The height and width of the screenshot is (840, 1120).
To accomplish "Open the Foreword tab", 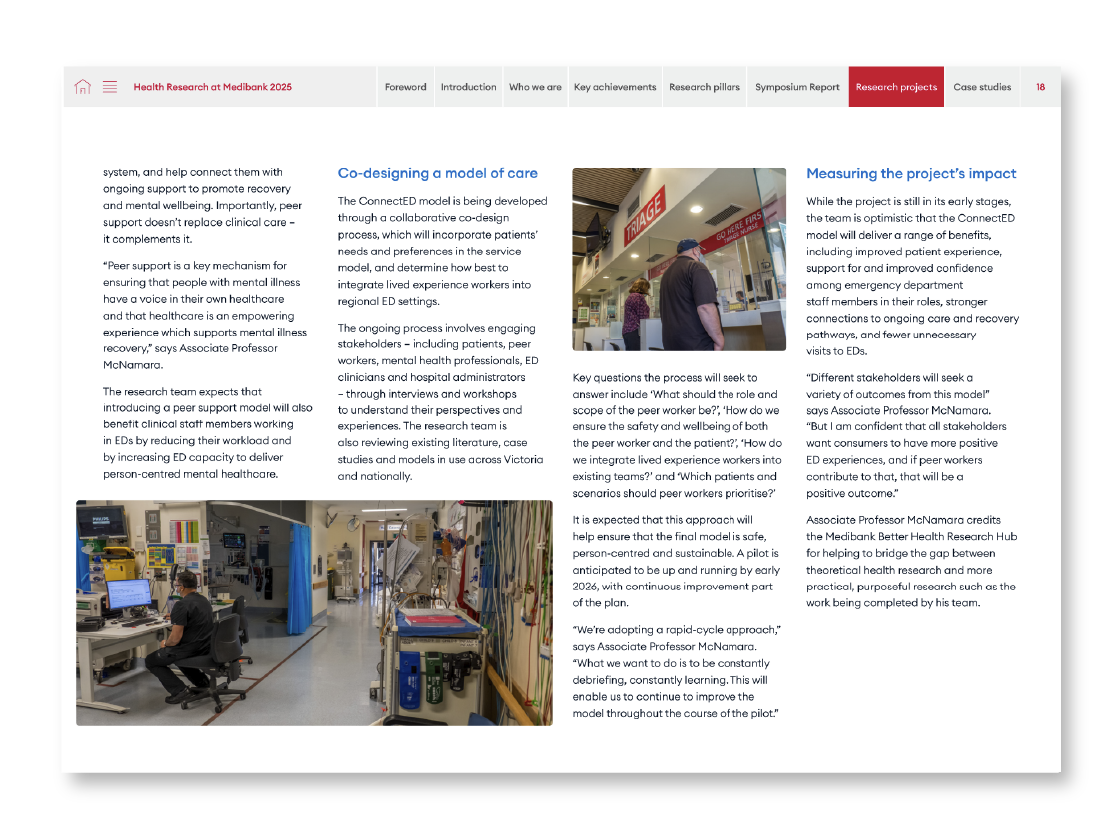I will (x=406, y=87).
